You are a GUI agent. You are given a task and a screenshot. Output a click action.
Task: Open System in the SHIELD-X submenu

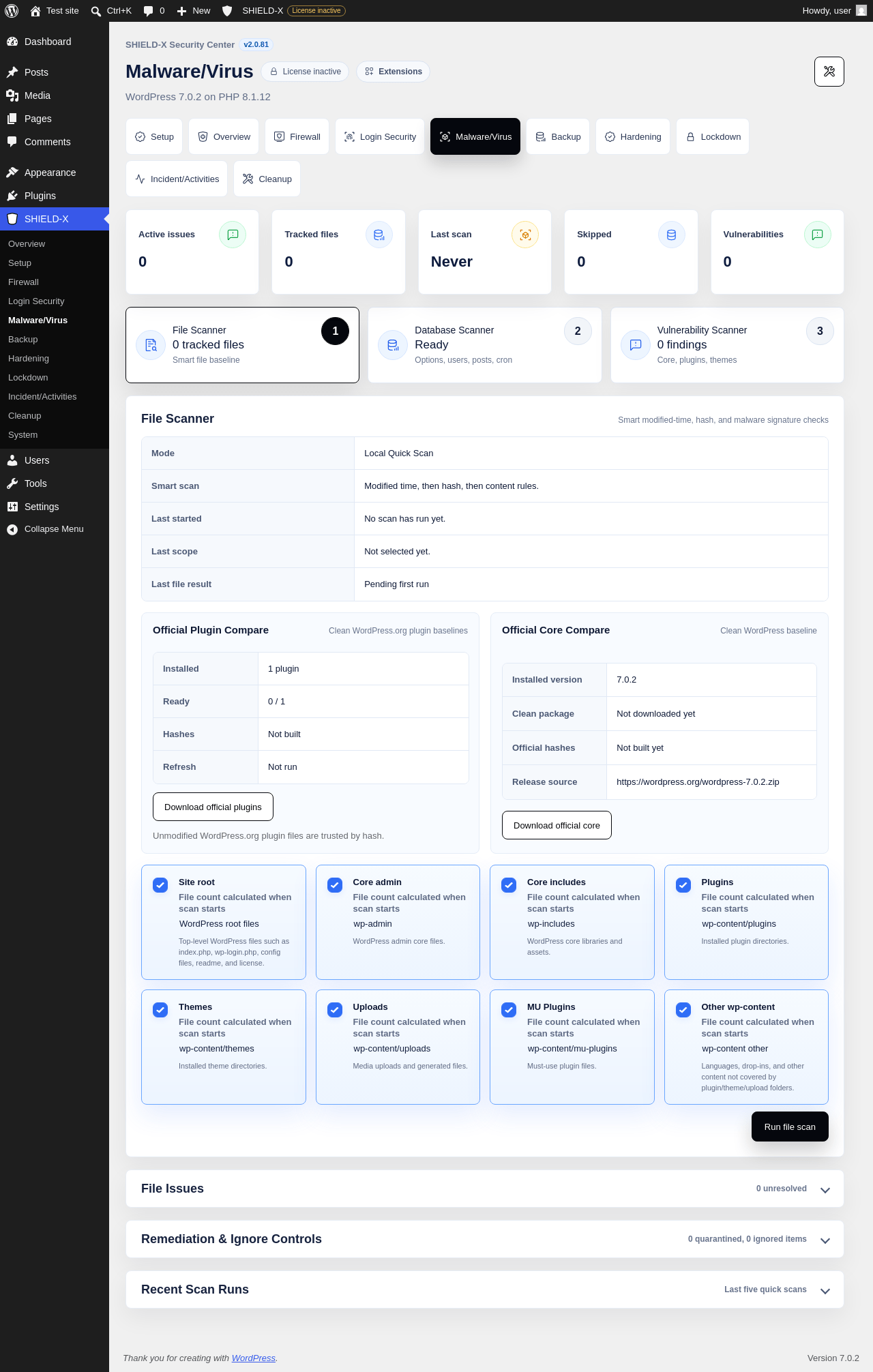point(23,435)
